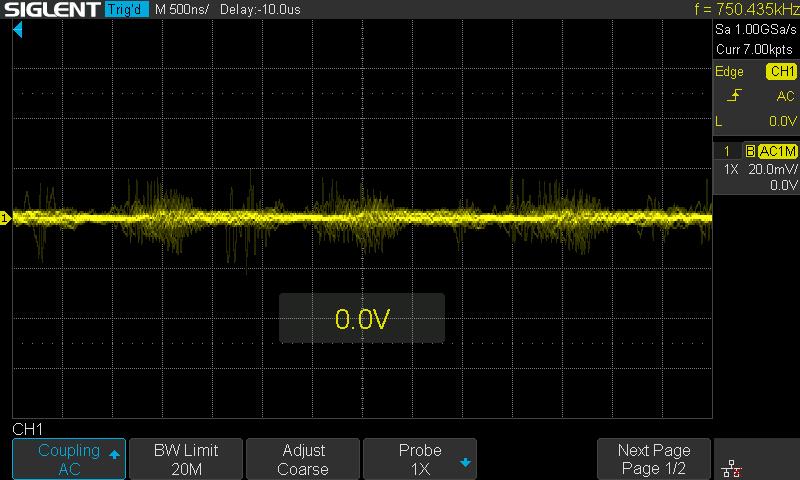Click the rising edge slope icon
The height and width of the screenshot is (480, 800).
pyautogui.click(x=734, y=95)
